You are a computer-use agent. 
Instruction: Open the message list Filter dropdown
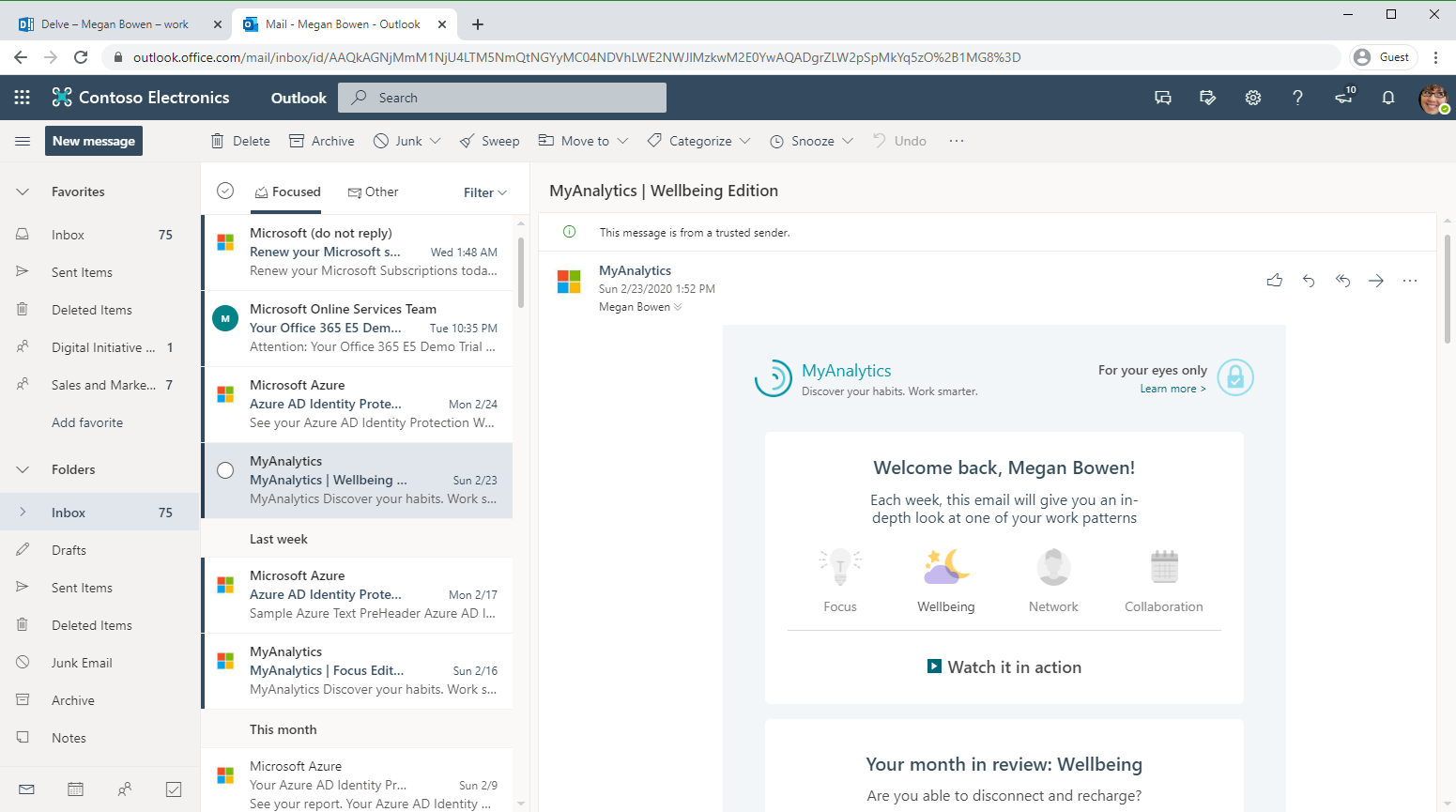pos(485,192)
